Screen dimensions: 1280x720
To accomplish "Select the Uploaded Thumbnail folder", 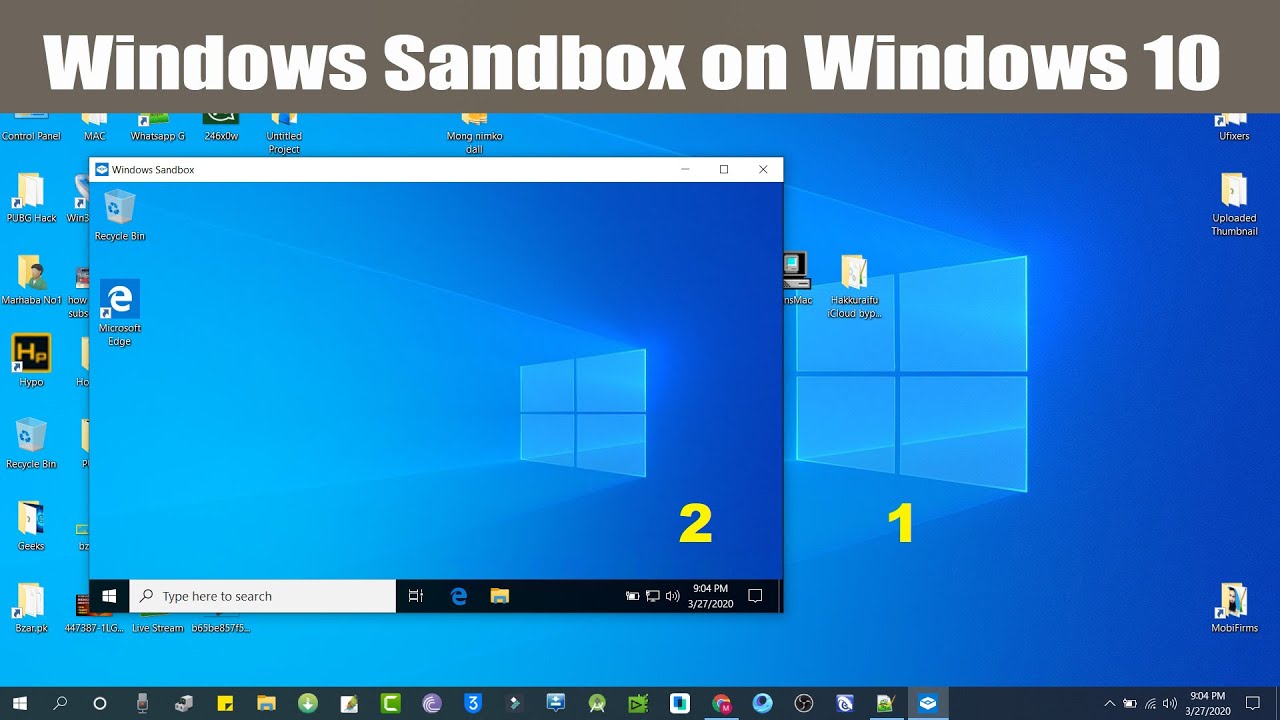I will pos(1234,205).
